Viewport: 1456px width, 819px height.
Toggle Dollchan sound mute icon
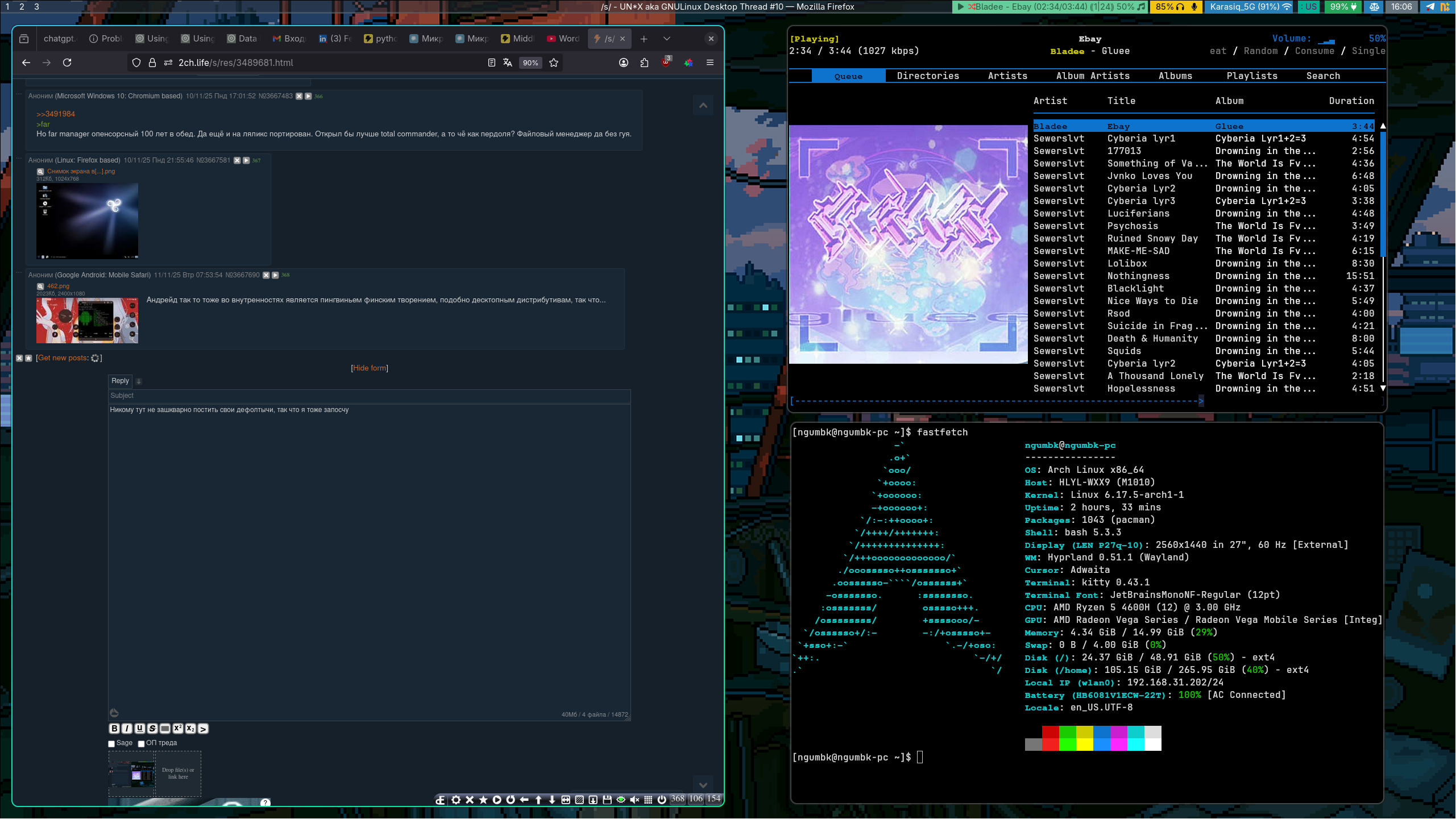point(634,800)
